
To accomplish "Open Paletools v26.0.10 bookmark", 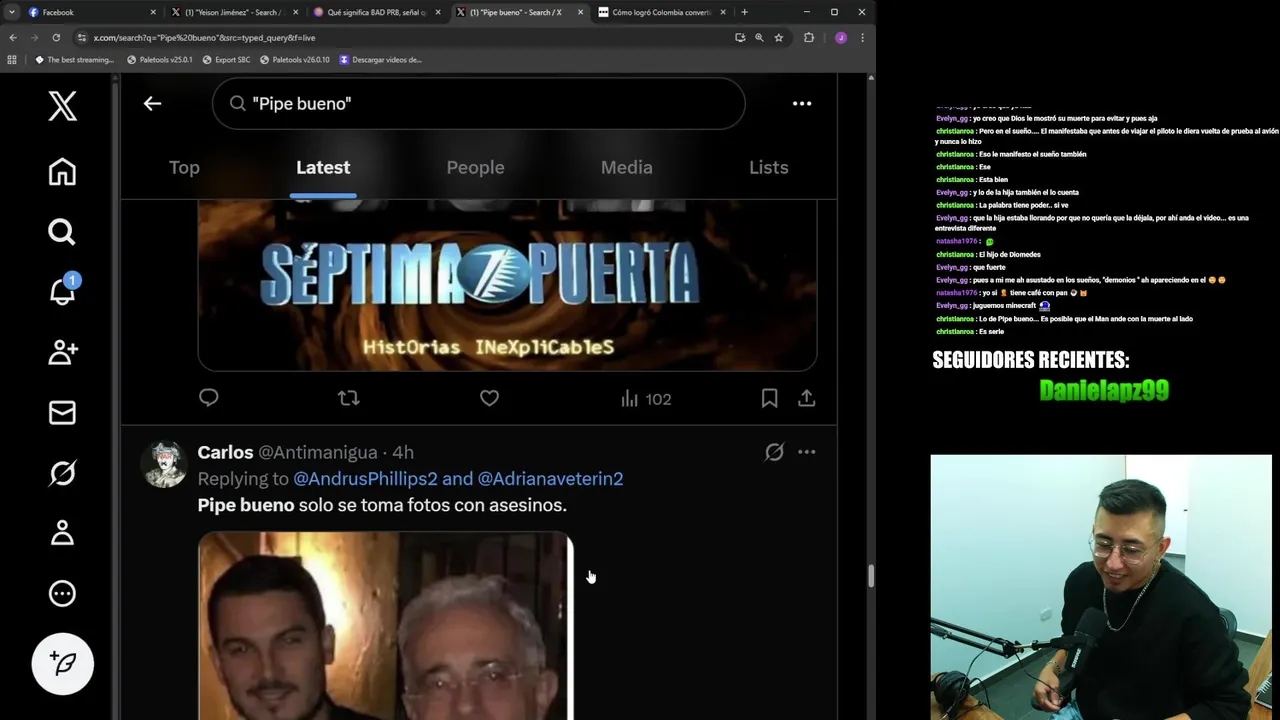I will pyautogui.click(x=294, y=60).
